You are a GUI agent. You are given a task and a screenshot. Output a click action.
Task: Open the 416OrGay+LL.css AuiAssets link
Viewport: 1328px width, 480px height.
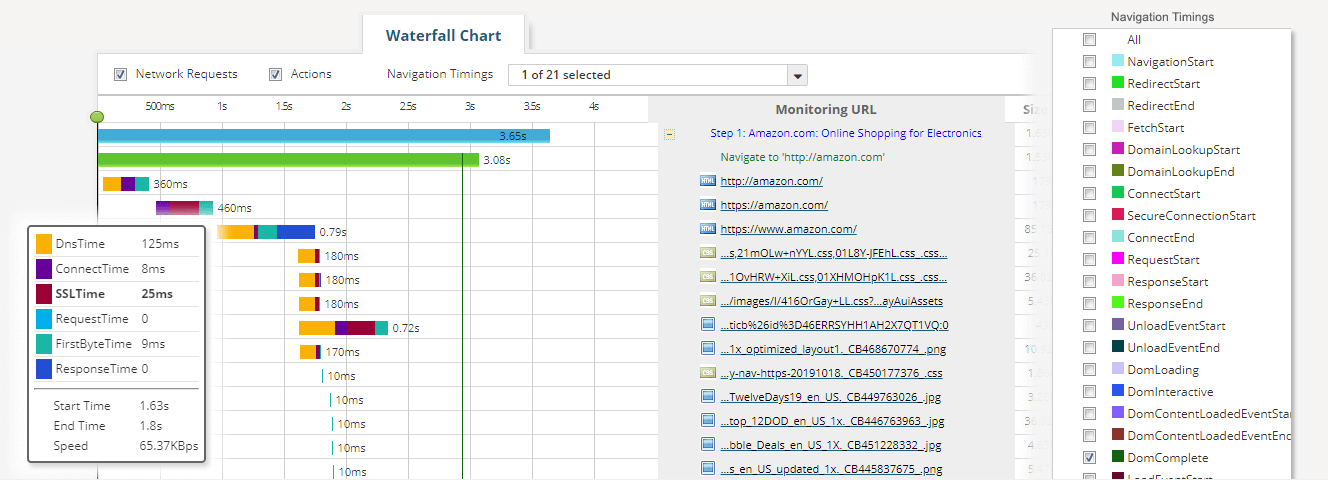[831, 301]
